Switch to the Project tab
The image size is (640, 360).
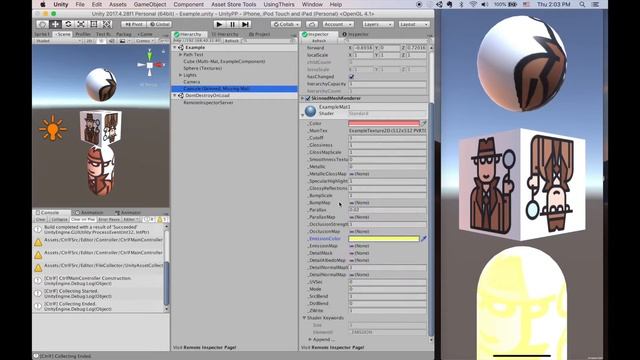pos(259,34)
